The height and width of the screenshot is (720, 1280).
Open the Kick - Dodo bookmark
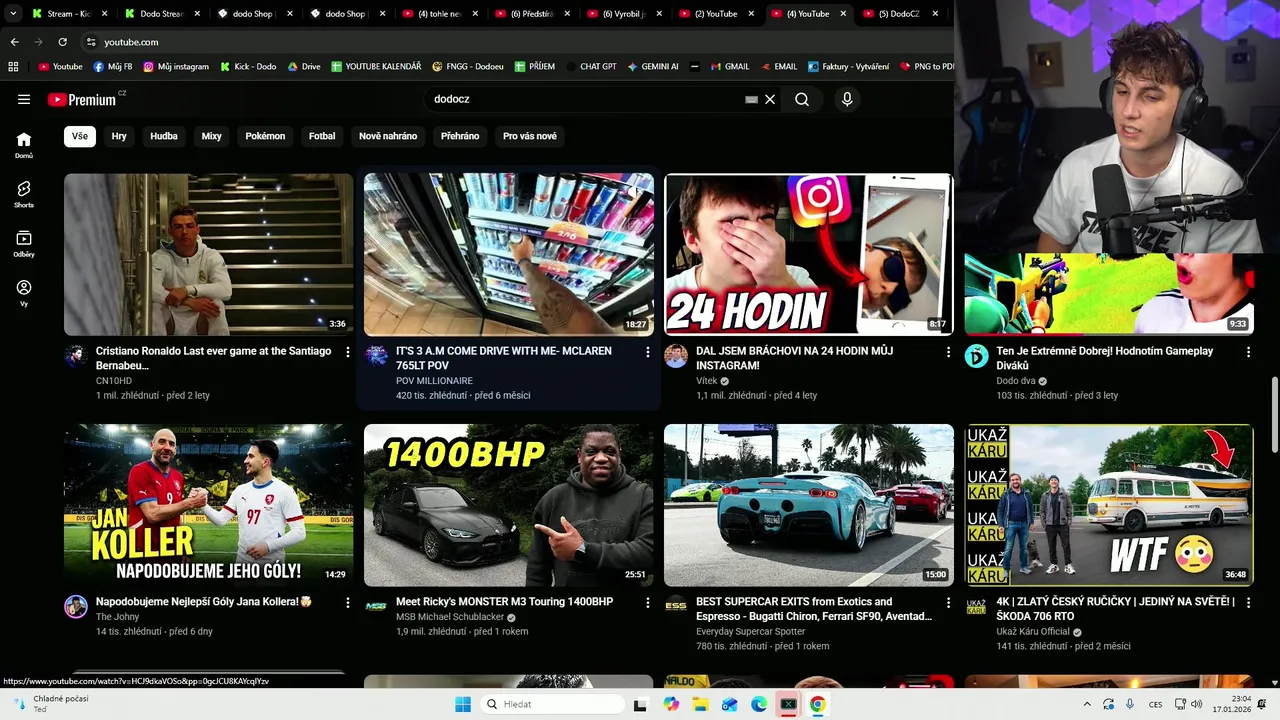(248, 67)
